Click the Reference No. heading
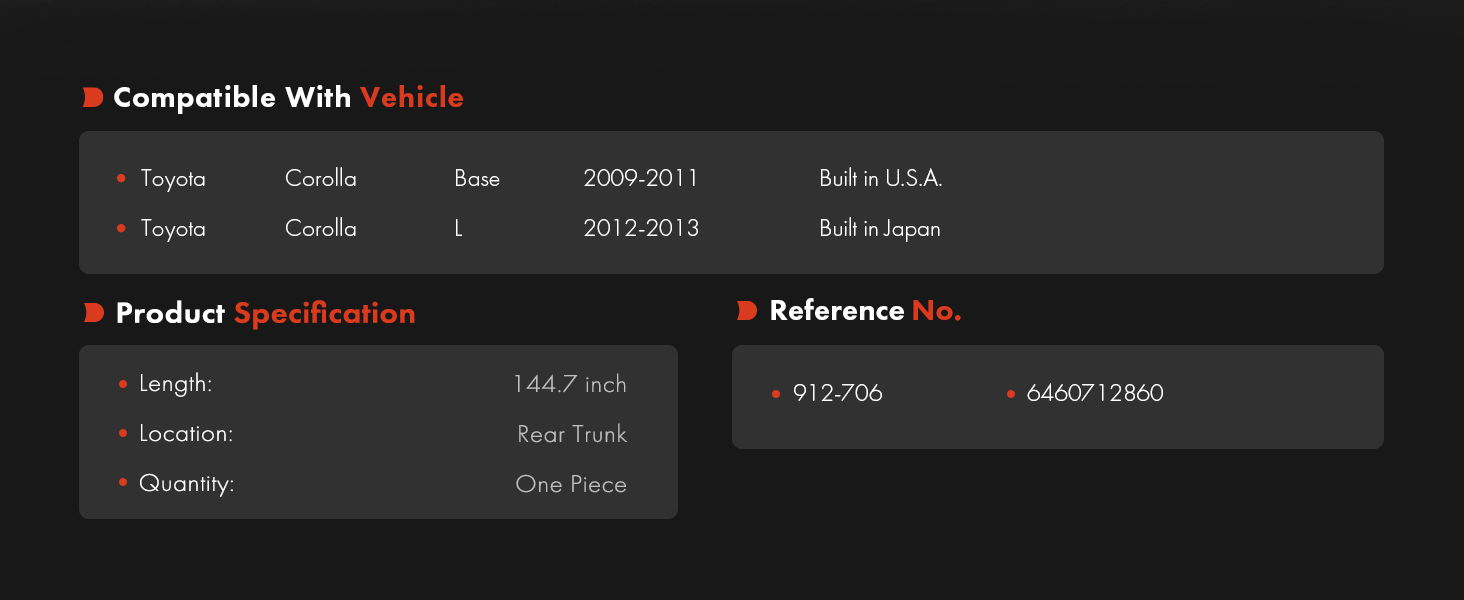The height and width of the screenshot is (600, 1464). click(865, 311)
